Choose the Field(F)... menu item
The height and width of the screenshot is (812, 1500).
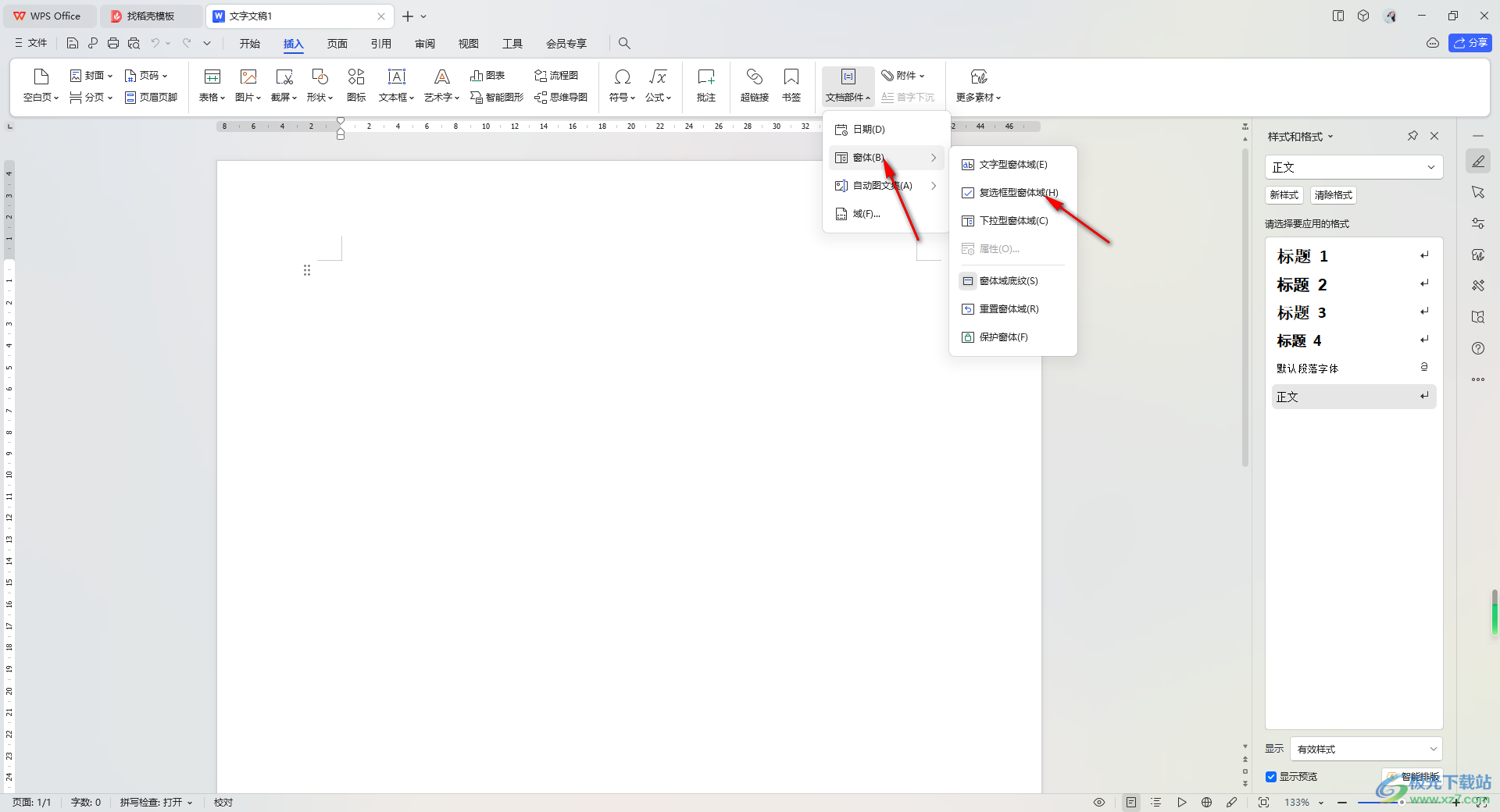886,214
